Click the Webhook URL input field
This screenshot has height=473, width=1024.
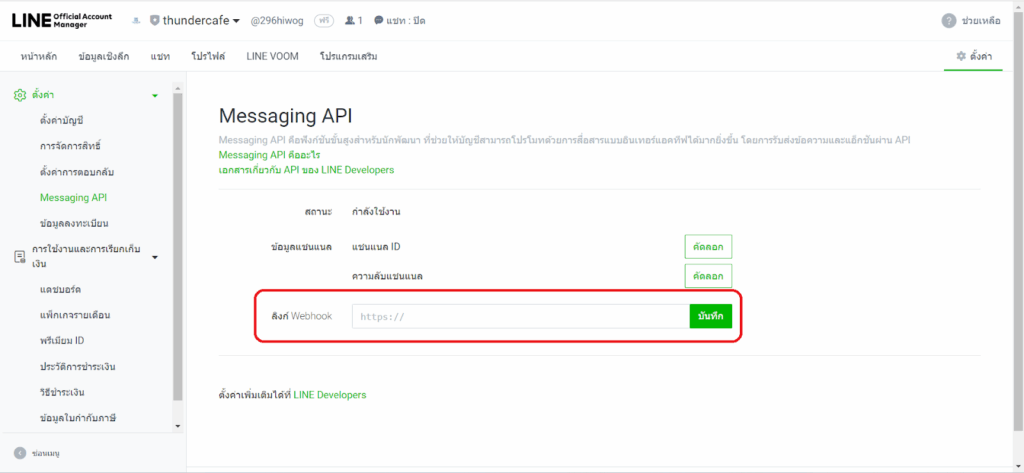520,316
